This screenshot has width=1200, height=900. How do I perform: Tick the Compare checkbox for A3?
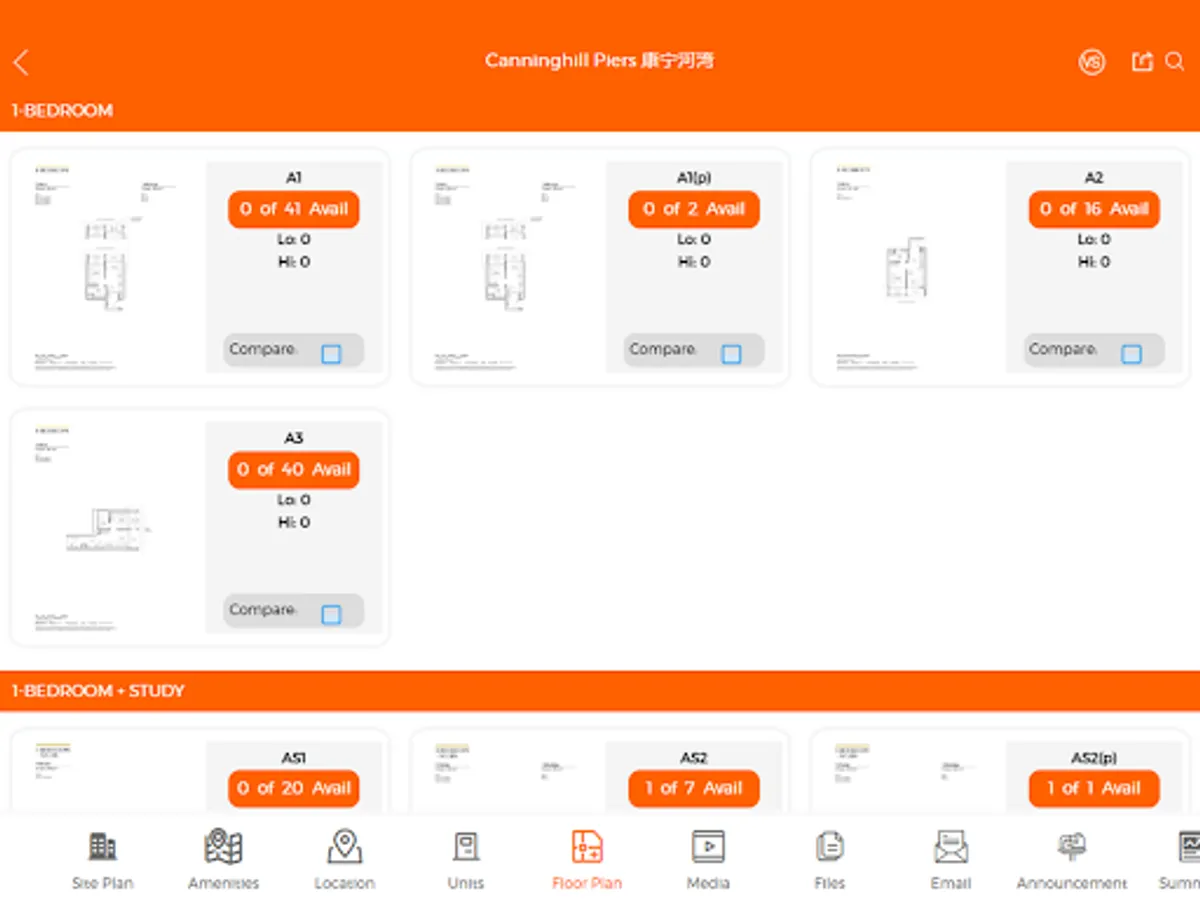point(331,615)
